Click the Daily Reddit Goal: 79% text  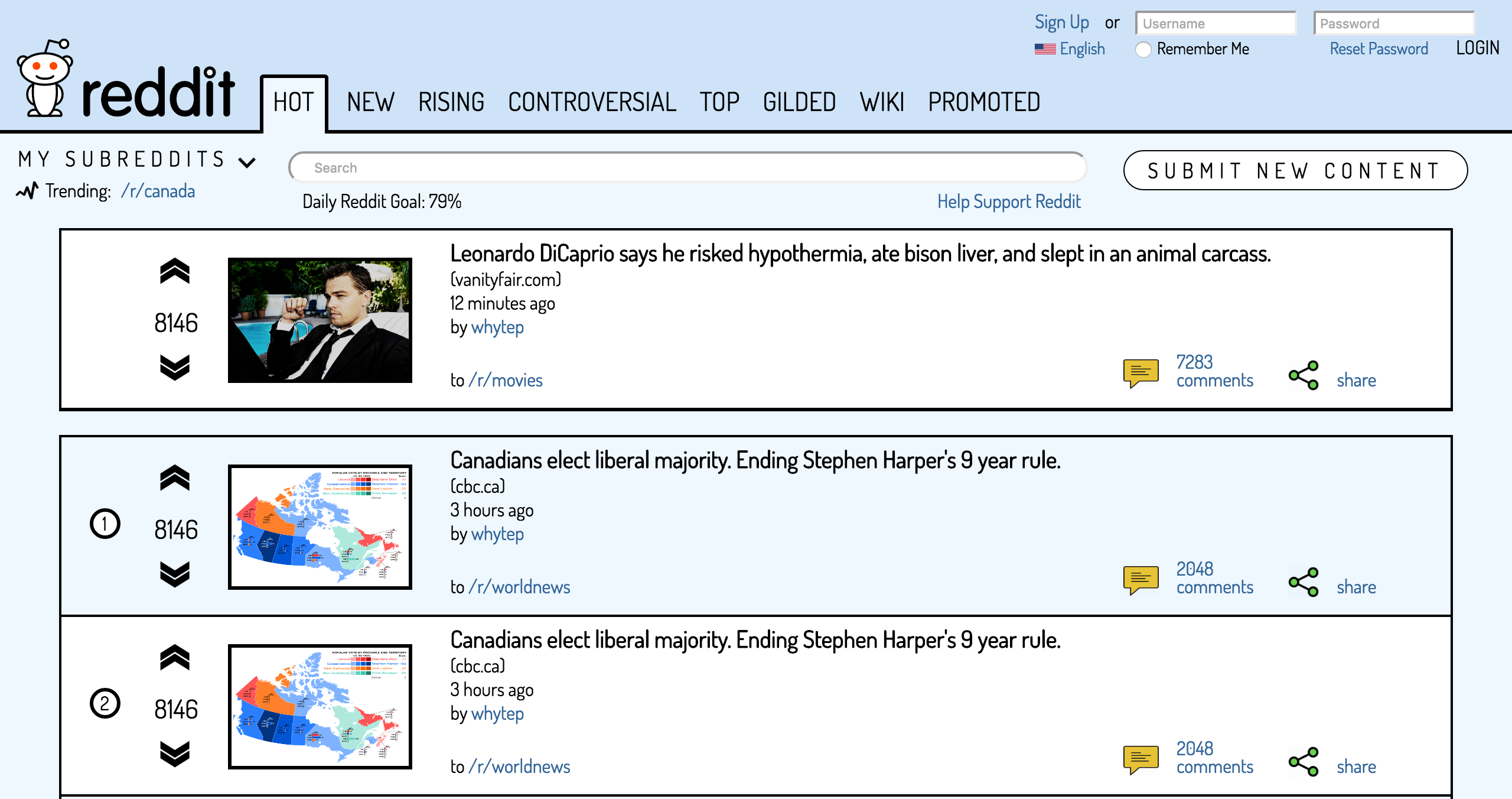pyautogui.click(x=382, y=202)
